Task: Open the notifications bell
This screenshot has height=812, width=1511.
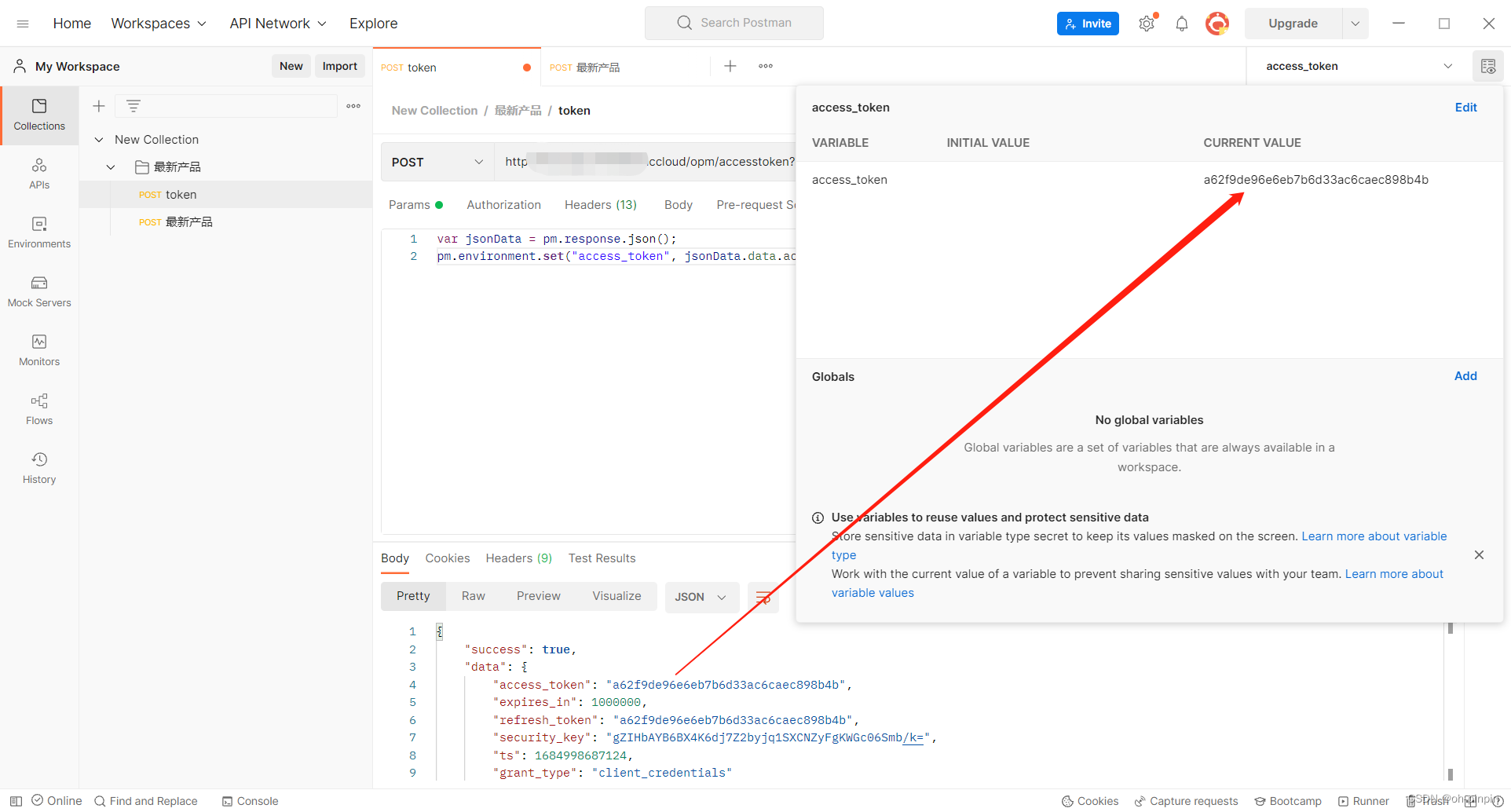Action: click(x=1182, y=24)
